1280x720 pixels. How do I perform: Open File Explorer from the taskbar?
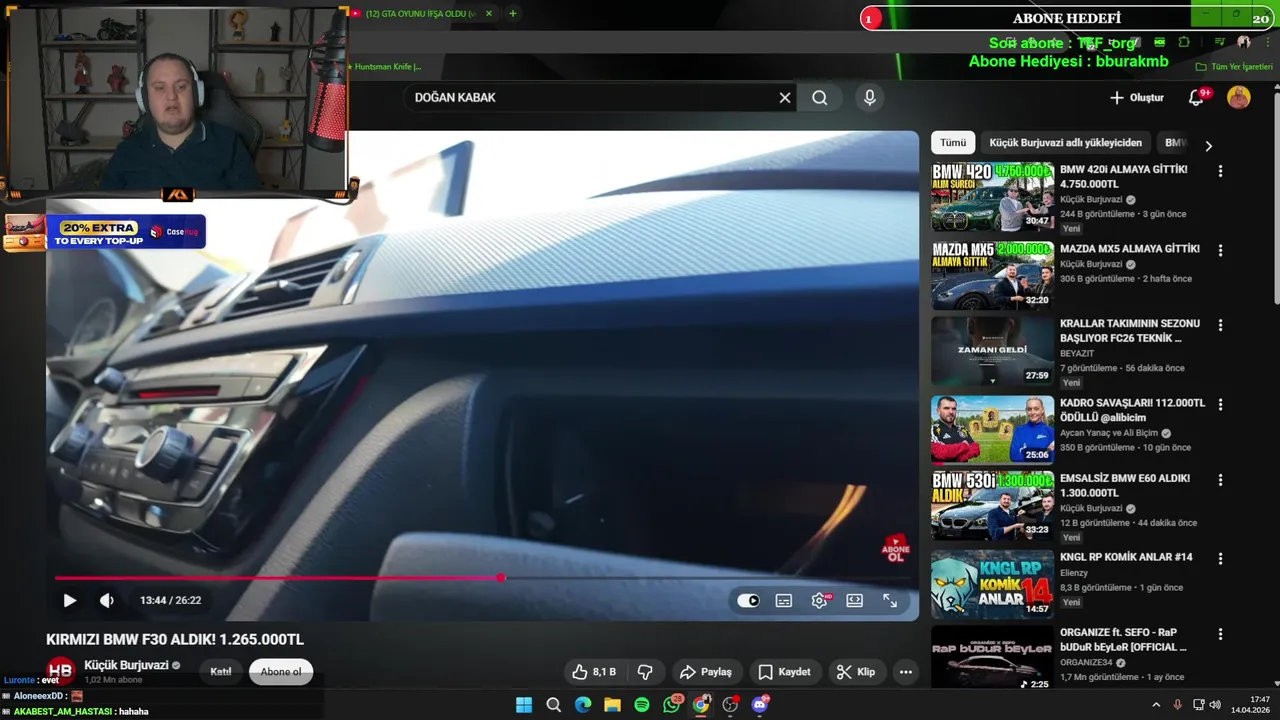[x=612, y=705]
